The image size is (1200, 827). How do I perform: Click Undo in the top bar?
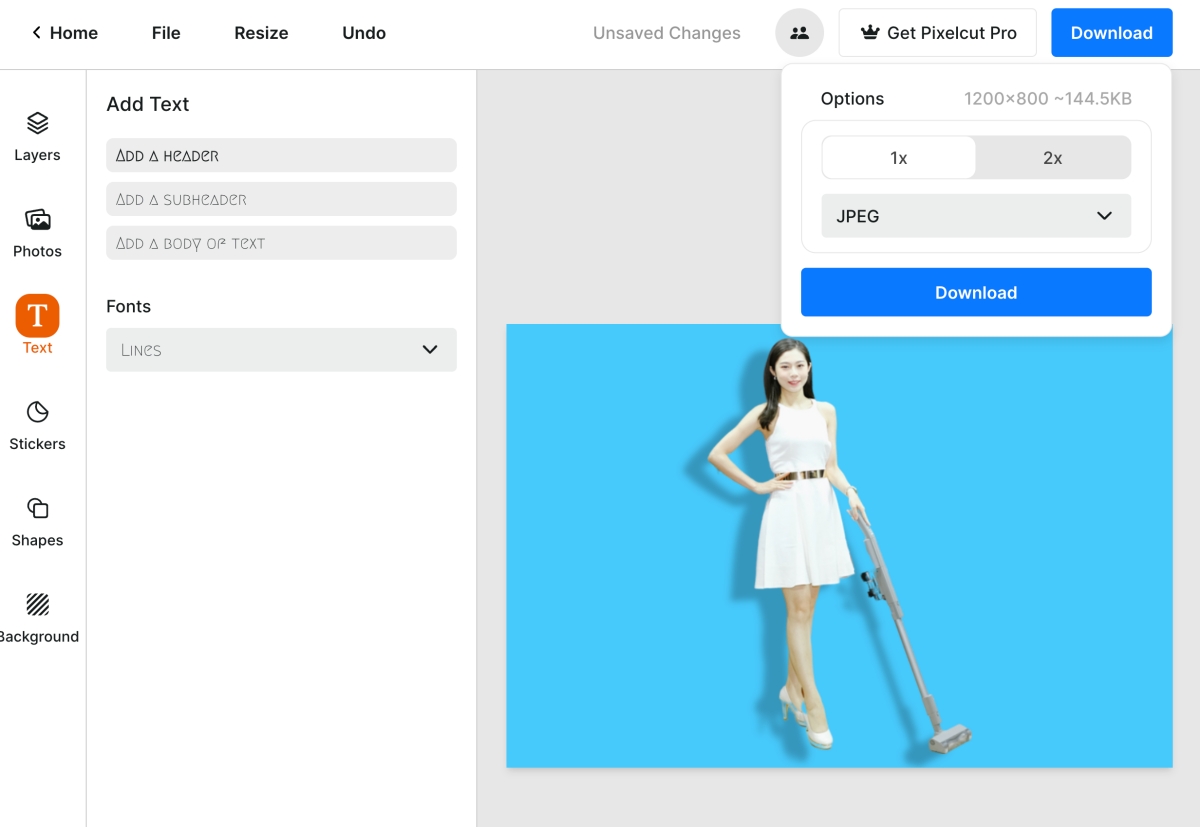364,33
